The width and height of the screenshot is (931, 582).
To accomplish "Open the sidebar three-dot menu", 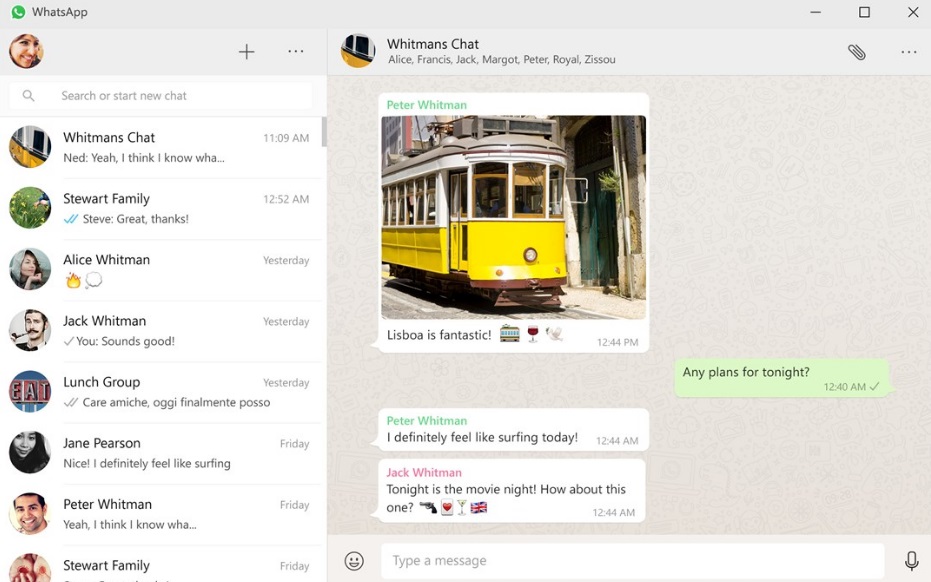I will coord(295,51).
